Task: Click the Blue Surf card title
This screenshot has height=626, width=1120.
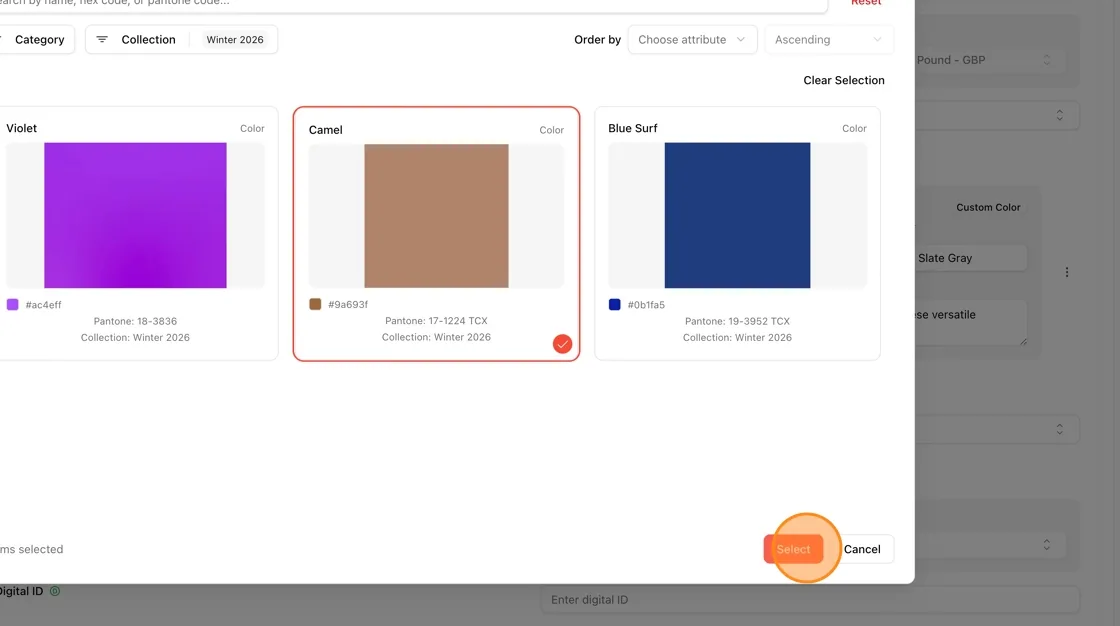Action: 632,128
